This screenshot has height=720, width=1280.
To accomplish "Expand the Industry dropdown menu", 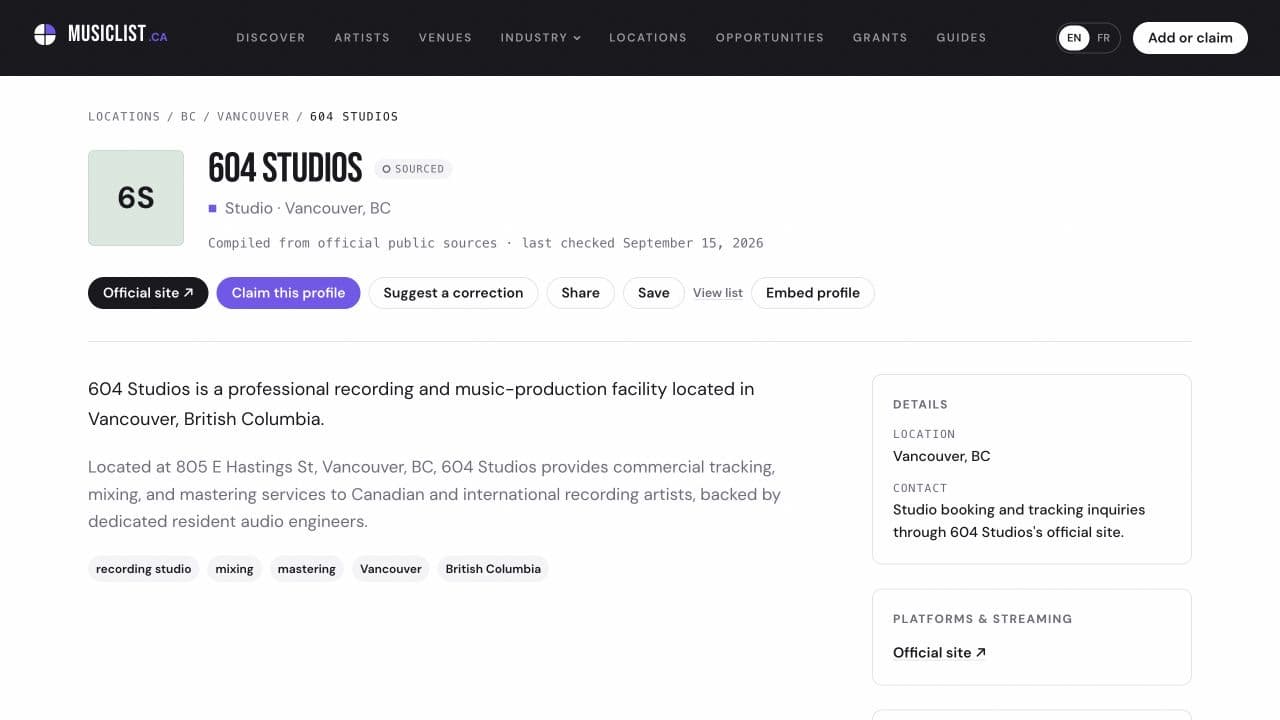I will click(540, 38).
